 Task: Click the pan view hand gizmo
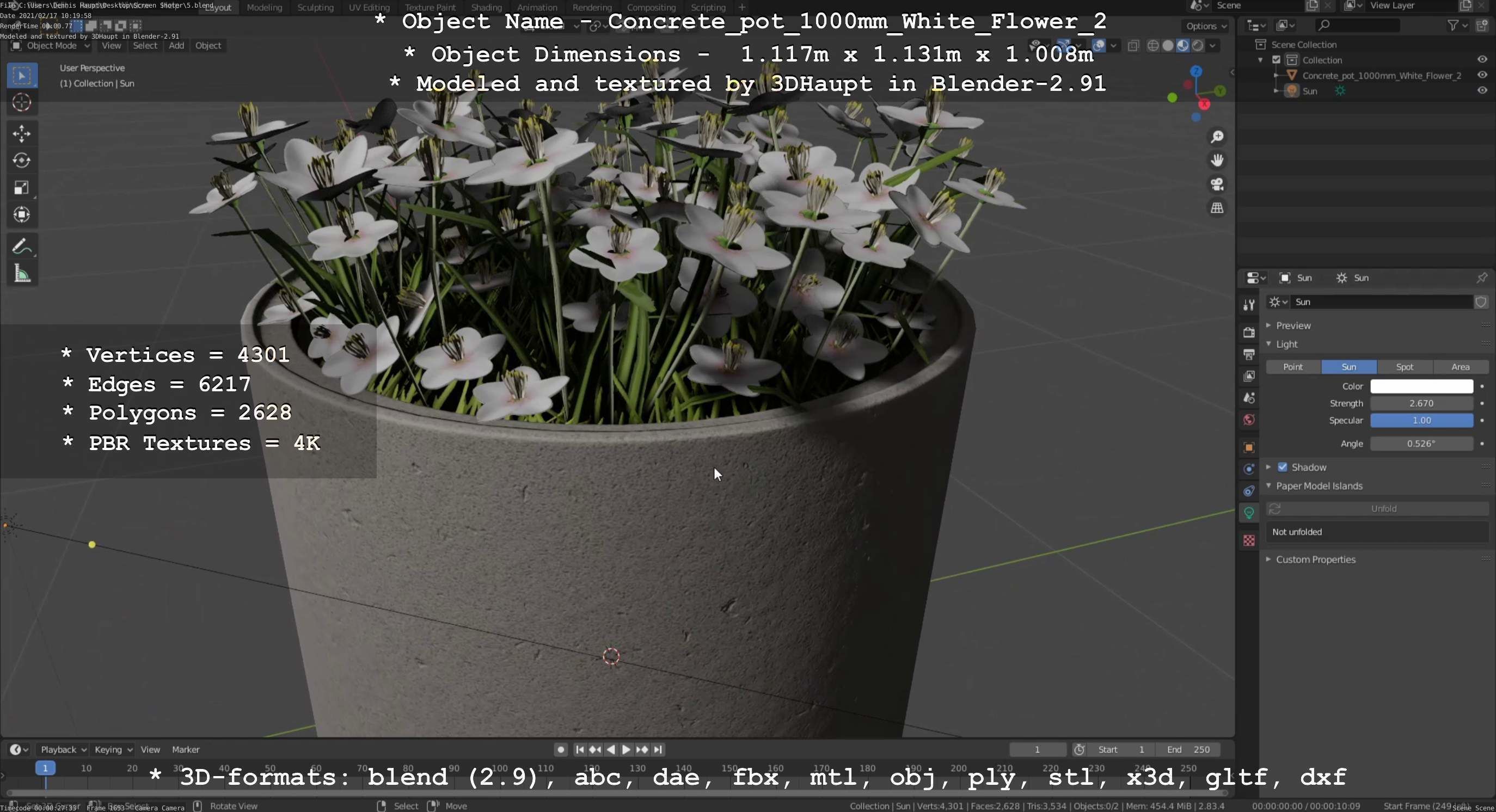pos(1217,160)
